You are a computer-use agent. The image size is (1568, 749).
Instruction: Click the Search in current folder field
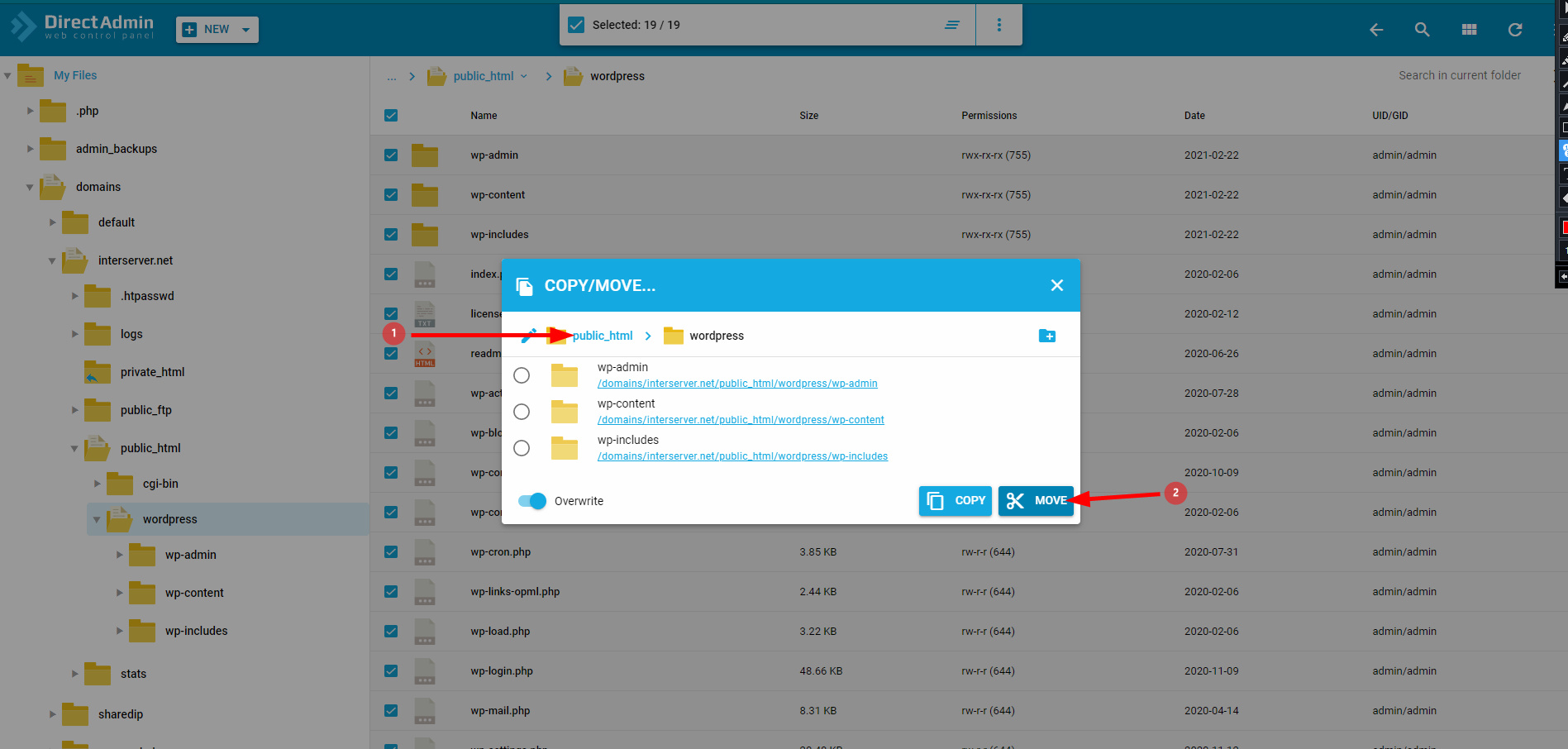click(x=1460, y=75)
